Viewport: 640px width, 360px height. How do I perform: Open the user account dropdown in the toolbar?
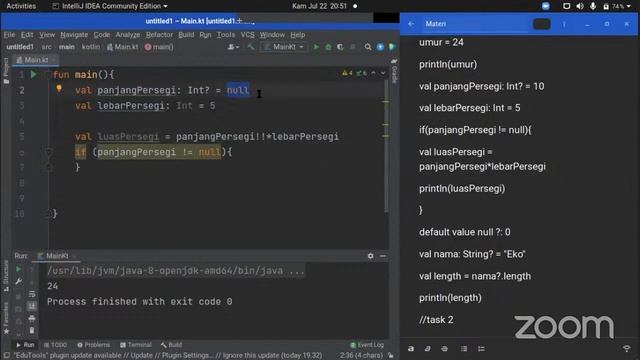click(x=233, y=47)
